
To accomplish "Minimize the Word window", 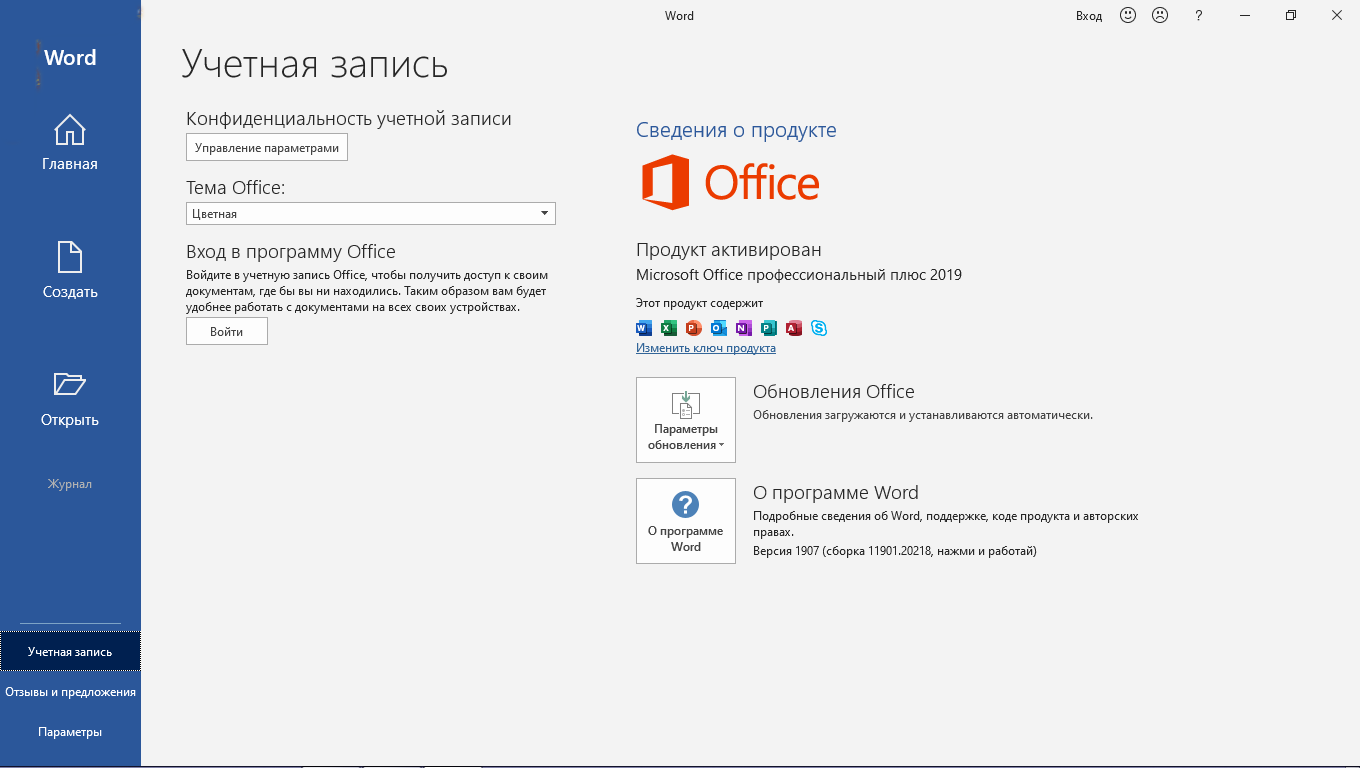I will pos(1245,15).
